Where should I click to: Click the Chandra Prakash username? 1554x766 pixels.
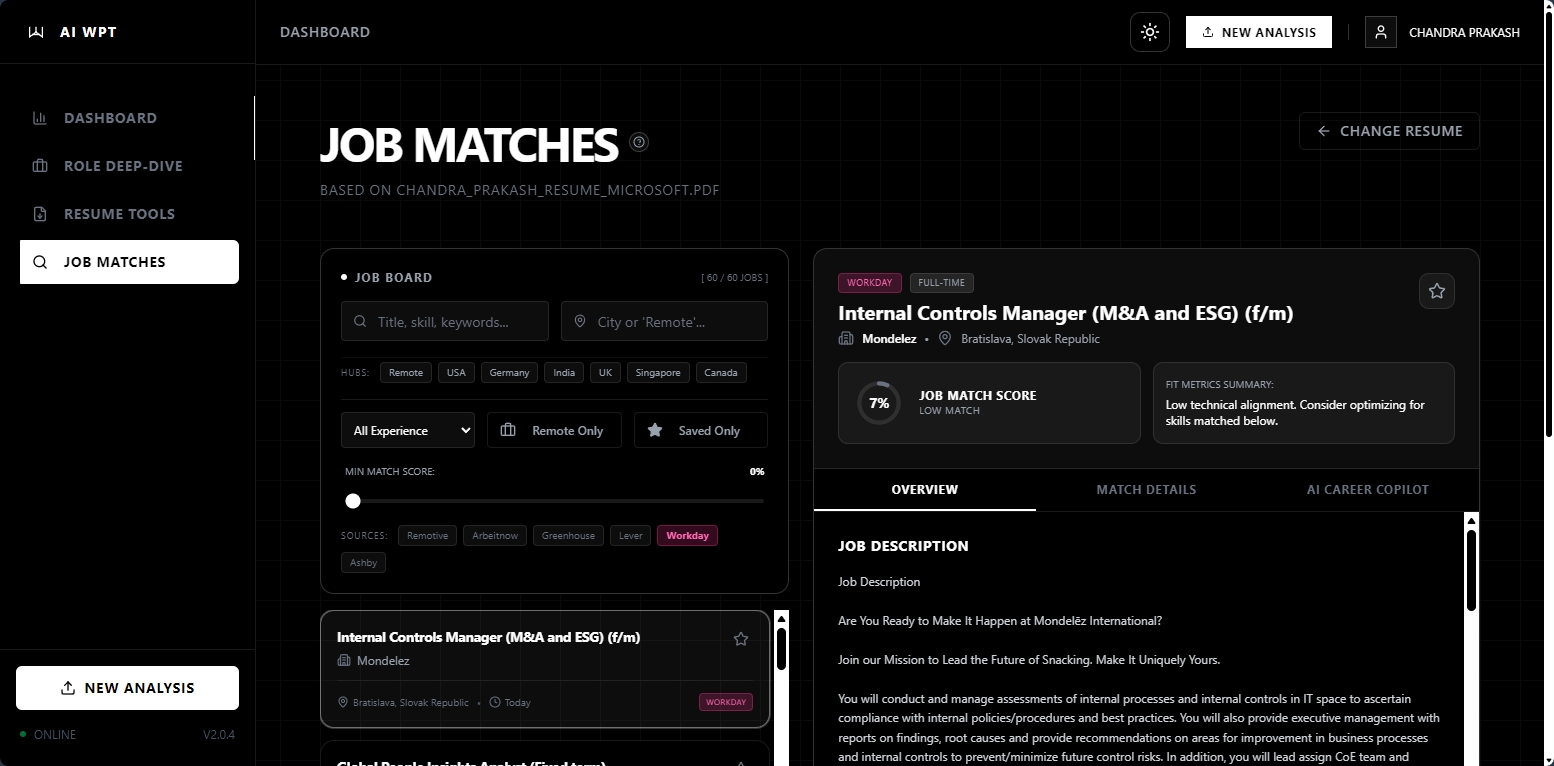click(x=1464, y=33)
